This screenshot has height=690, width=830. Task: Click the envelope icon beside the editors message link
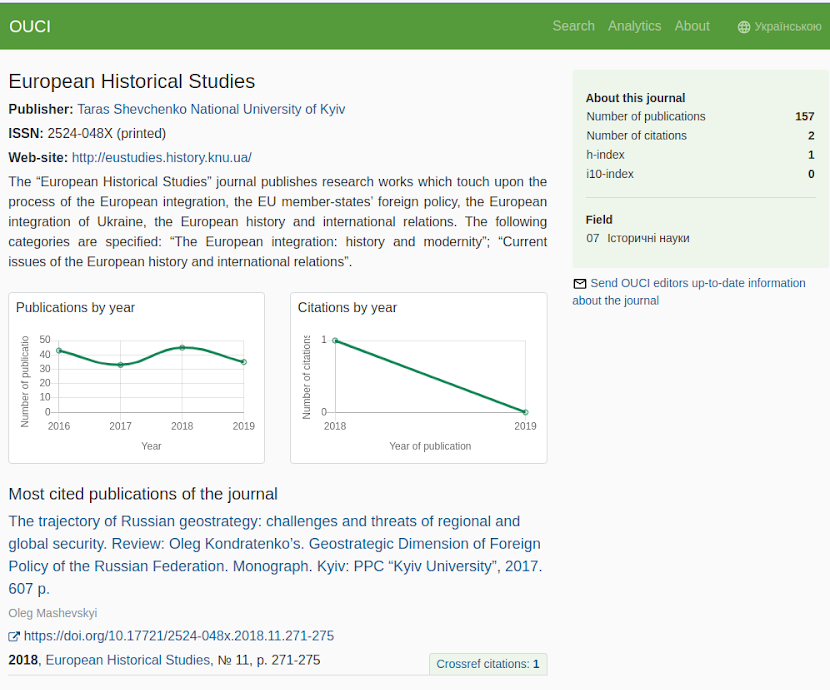(578, 283)
